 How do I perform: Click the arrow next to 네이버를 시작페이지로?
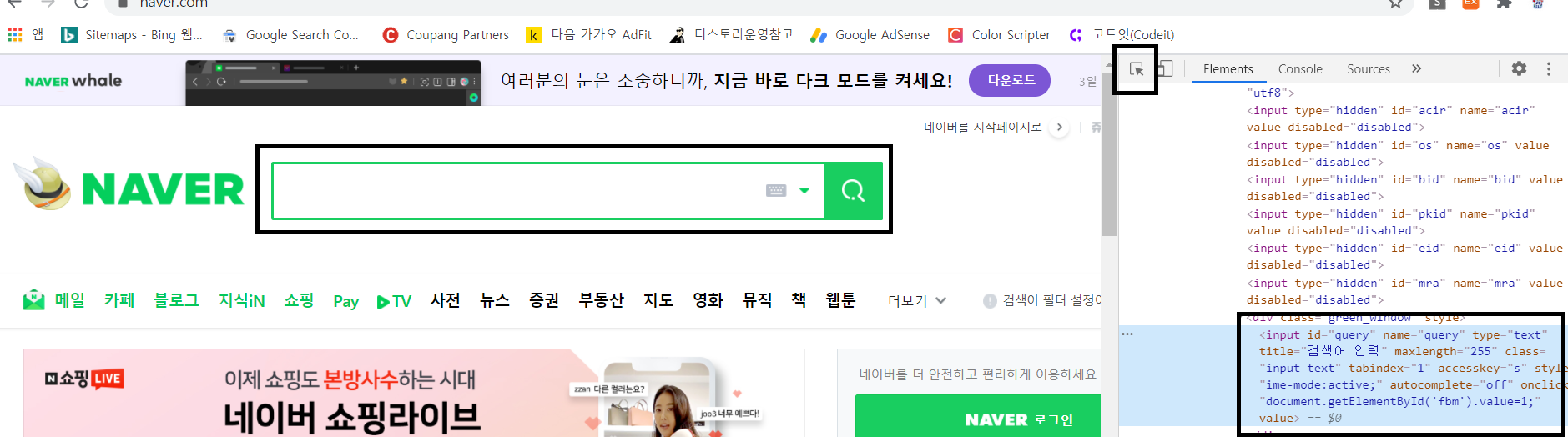coord(1060,128)
